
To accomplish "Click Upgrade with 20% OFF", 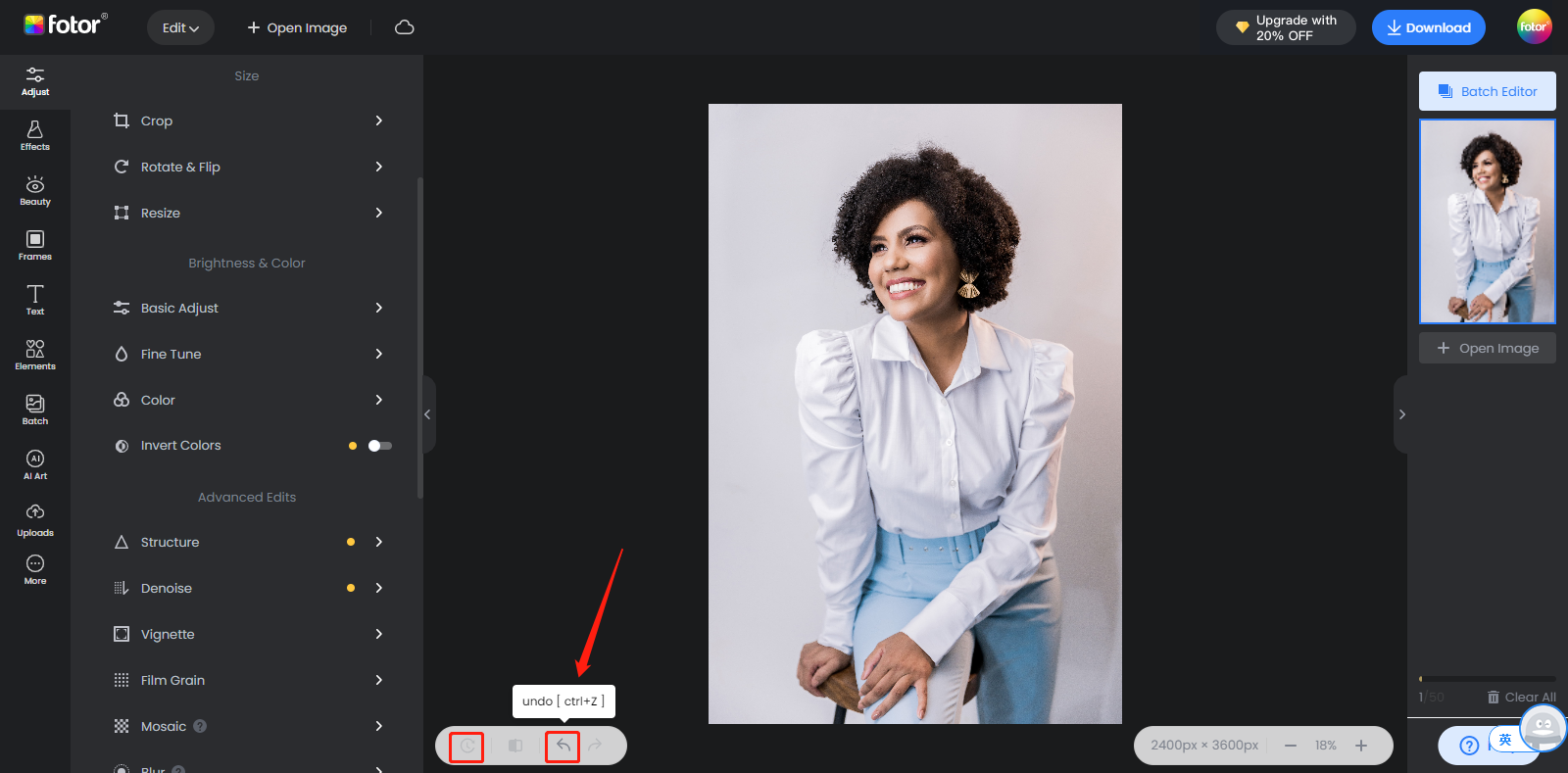I will tap(1286, 27).
